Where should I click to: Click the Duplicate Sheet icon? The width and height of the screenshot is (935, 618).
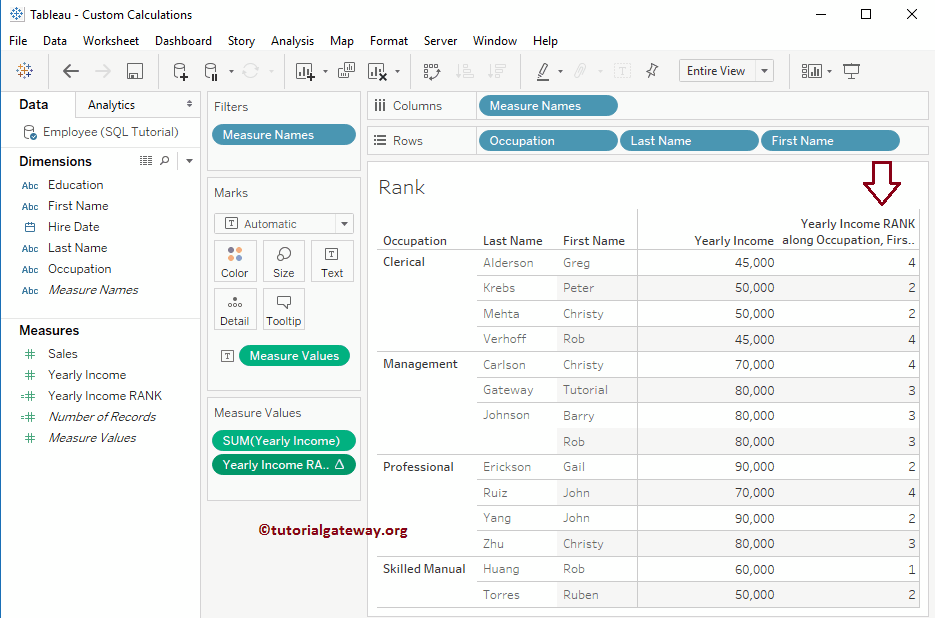pyautogui.click(x=346, y=71)
